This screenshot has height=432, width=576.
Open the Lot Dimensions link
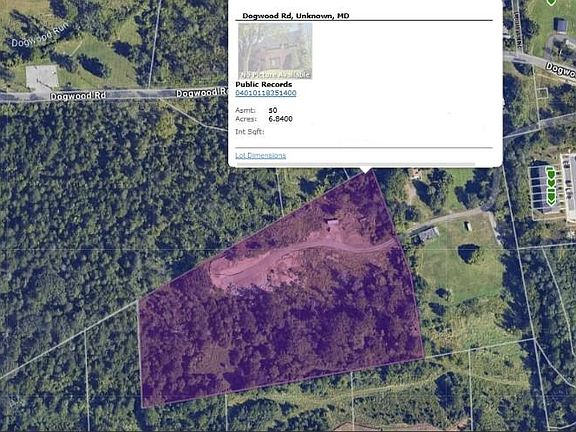260,155
